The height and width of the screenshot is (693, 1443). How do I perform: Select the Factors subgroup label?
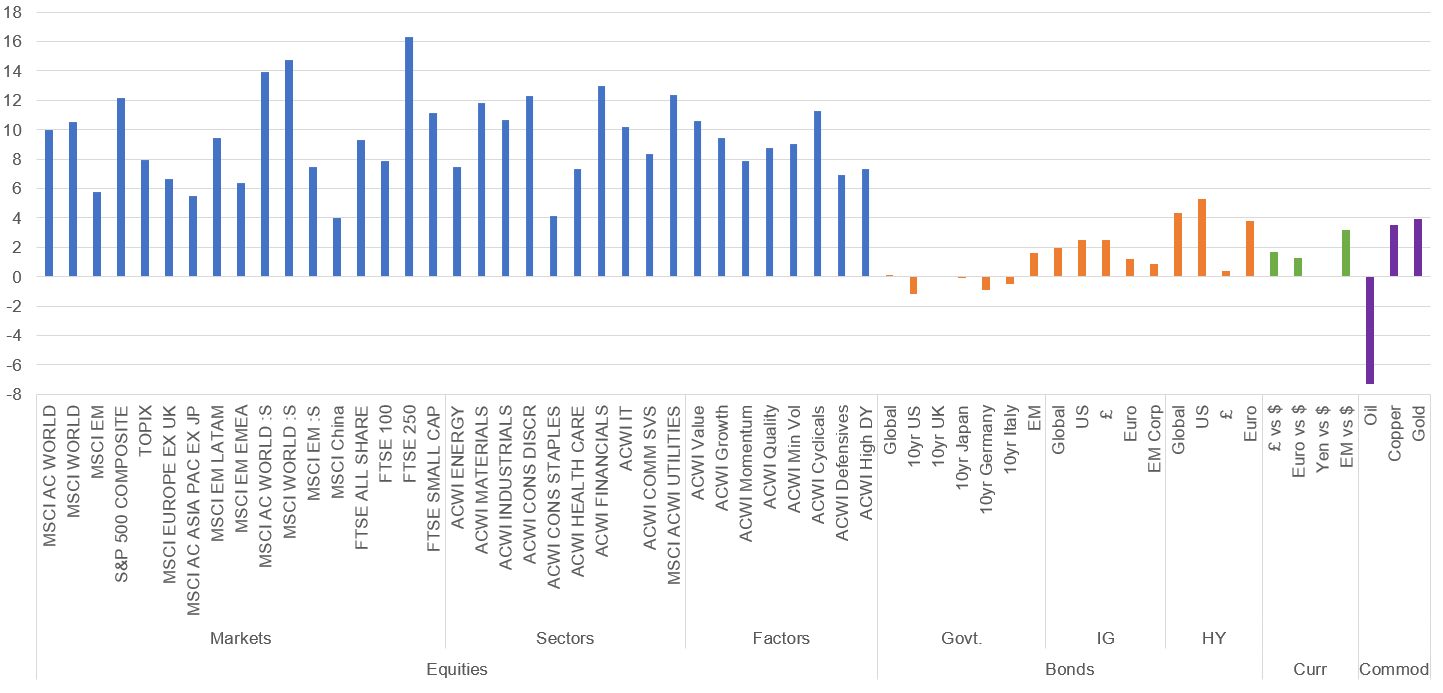coord(781,638)
